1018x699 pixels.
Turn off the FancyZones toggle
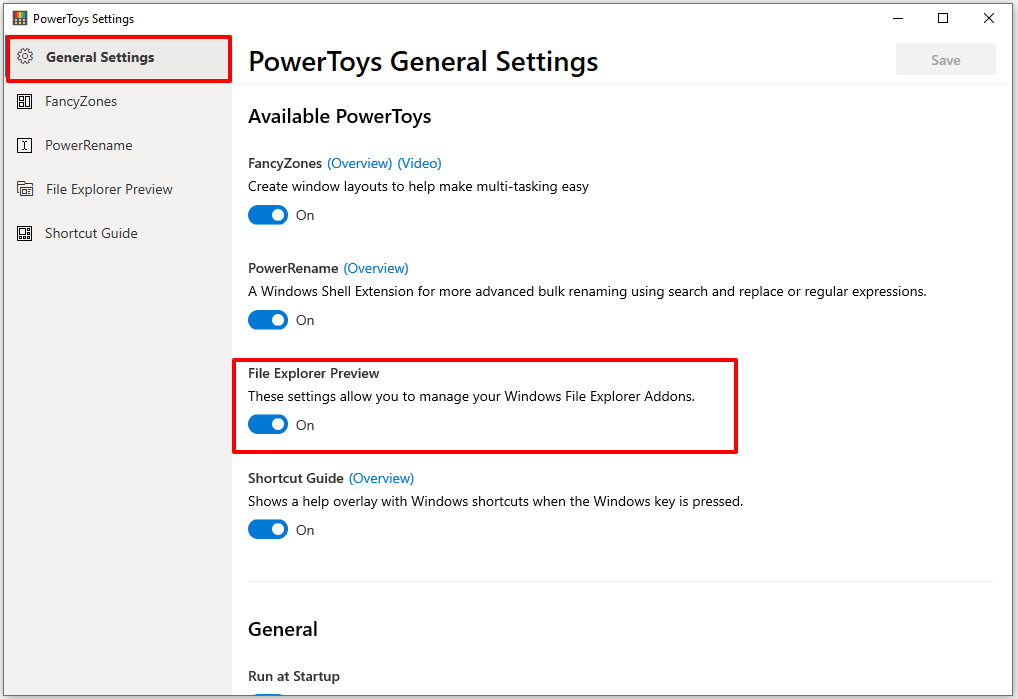267,214
